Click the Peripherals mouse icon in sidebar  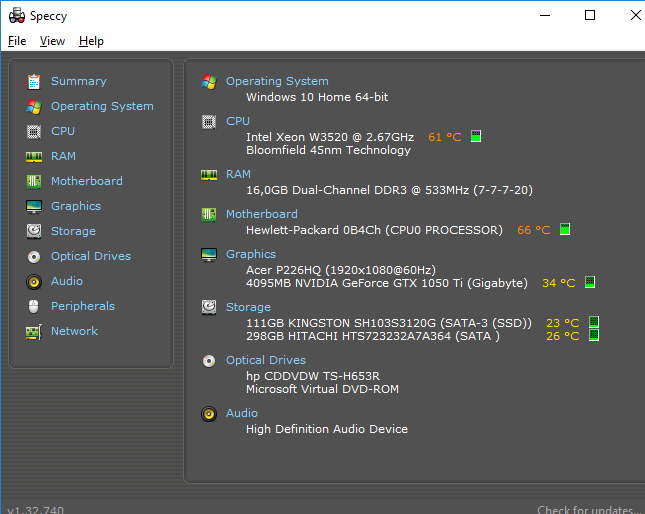34,306
